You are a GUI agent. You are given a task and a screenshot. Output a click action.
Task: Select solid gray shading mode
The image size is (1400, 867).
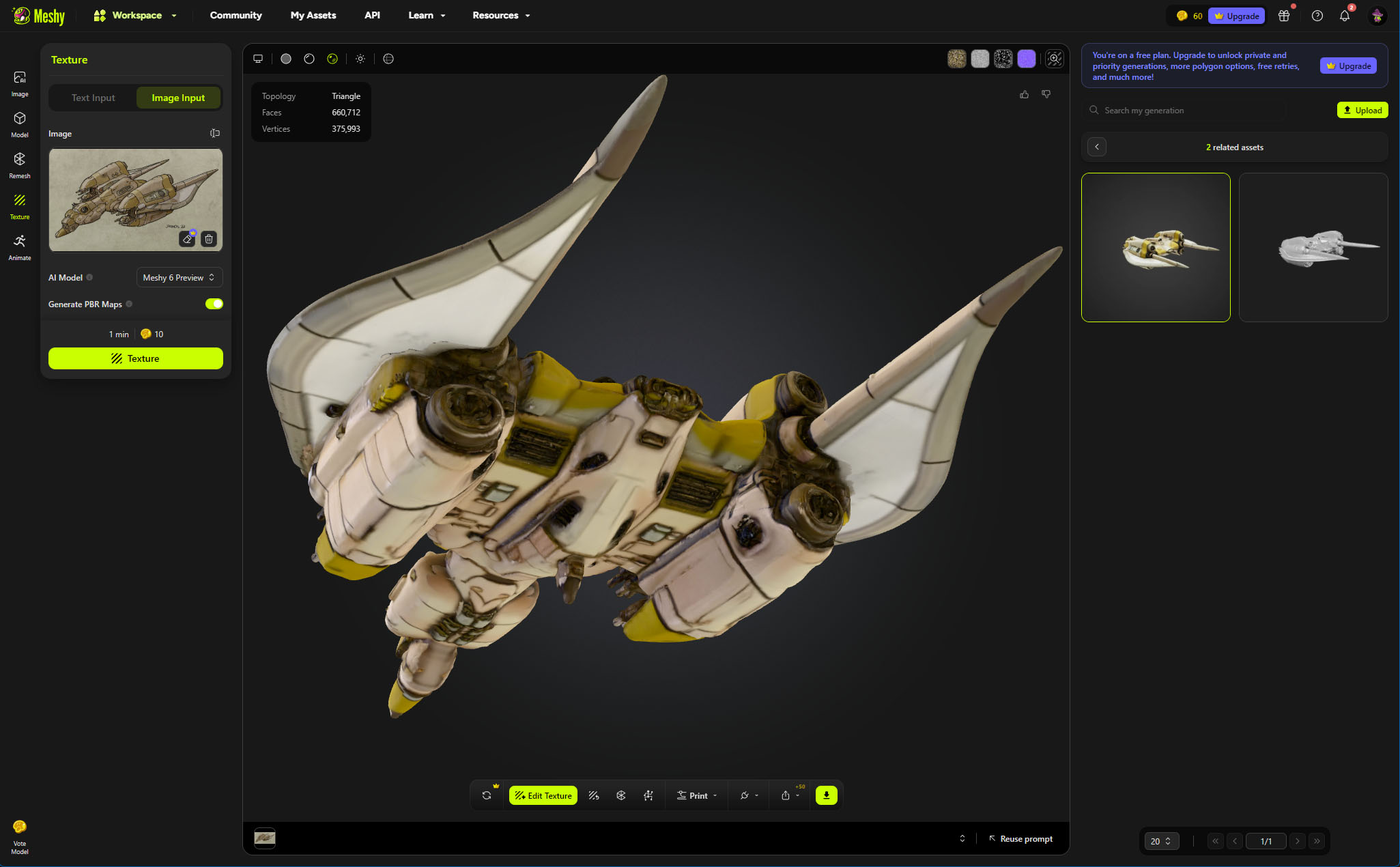[x=286, y=59]
